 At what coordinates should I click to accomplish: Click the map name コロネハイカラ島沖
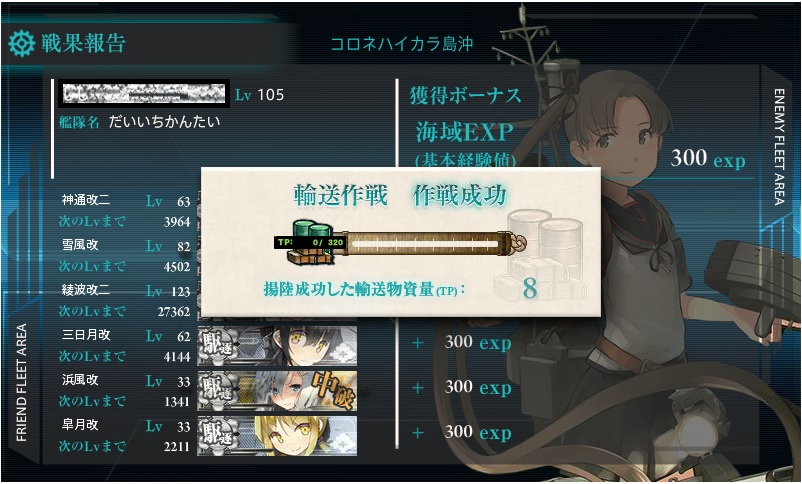click(x=402, y=44)
